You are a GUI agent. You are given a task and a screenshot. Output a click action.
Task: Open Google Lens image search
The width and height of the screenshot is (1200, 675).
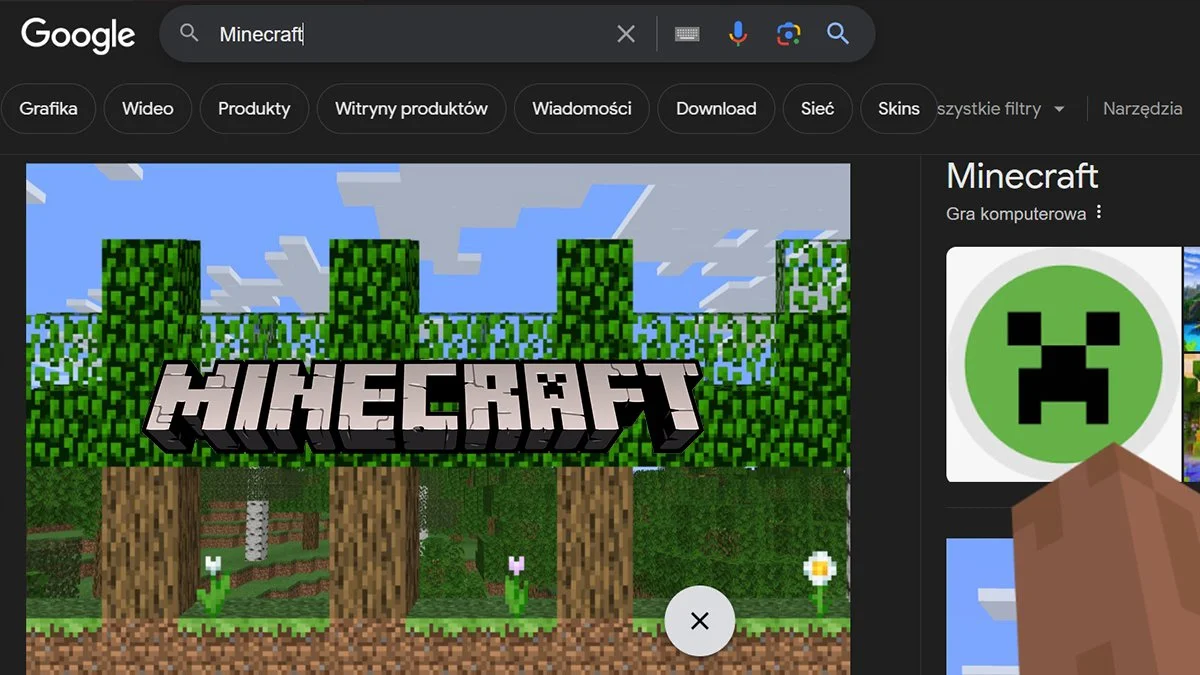coord(789,33)
